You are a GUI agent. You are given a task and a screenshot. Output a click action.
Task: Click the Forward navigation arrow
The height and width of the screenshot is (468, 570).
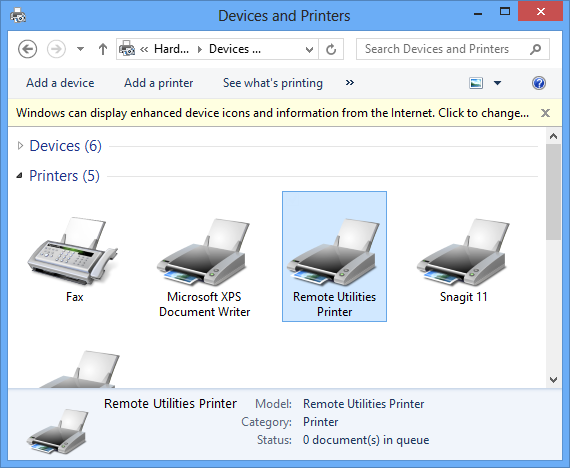pos(56,49)
